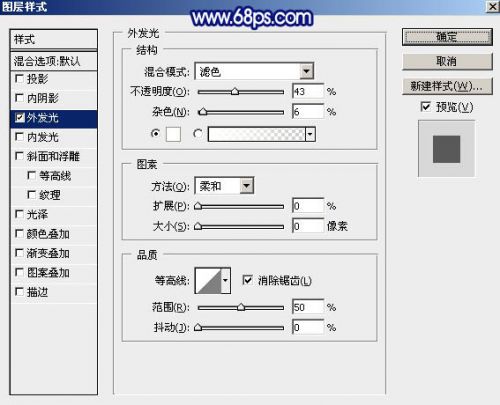Image resolution: width=500 pixels, height=405 pixels.
Task: Open the contour (等高线) curve thumbnail
Action: 208,281
